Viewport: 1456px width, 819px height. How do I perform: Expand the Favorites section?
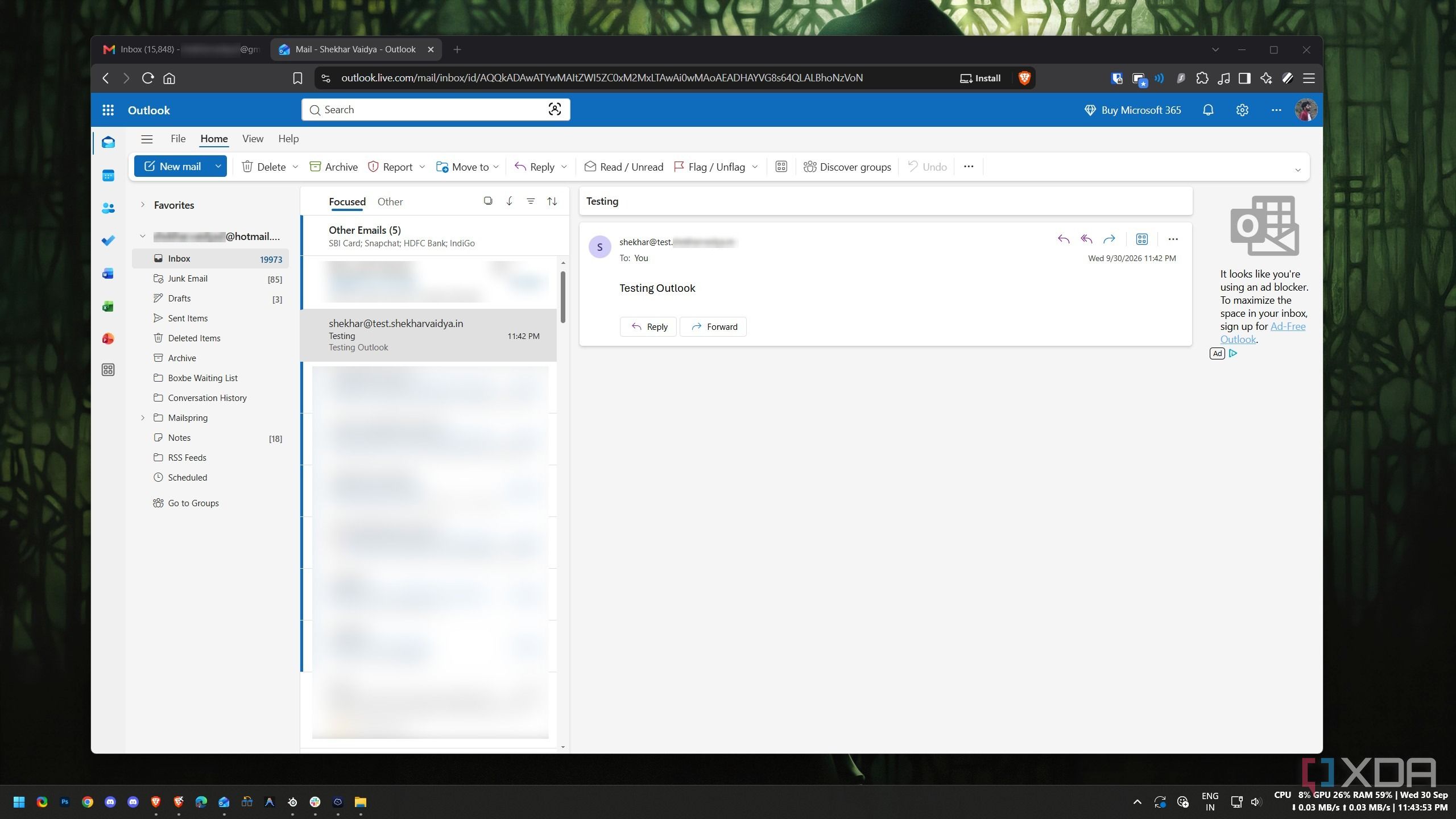143,205
